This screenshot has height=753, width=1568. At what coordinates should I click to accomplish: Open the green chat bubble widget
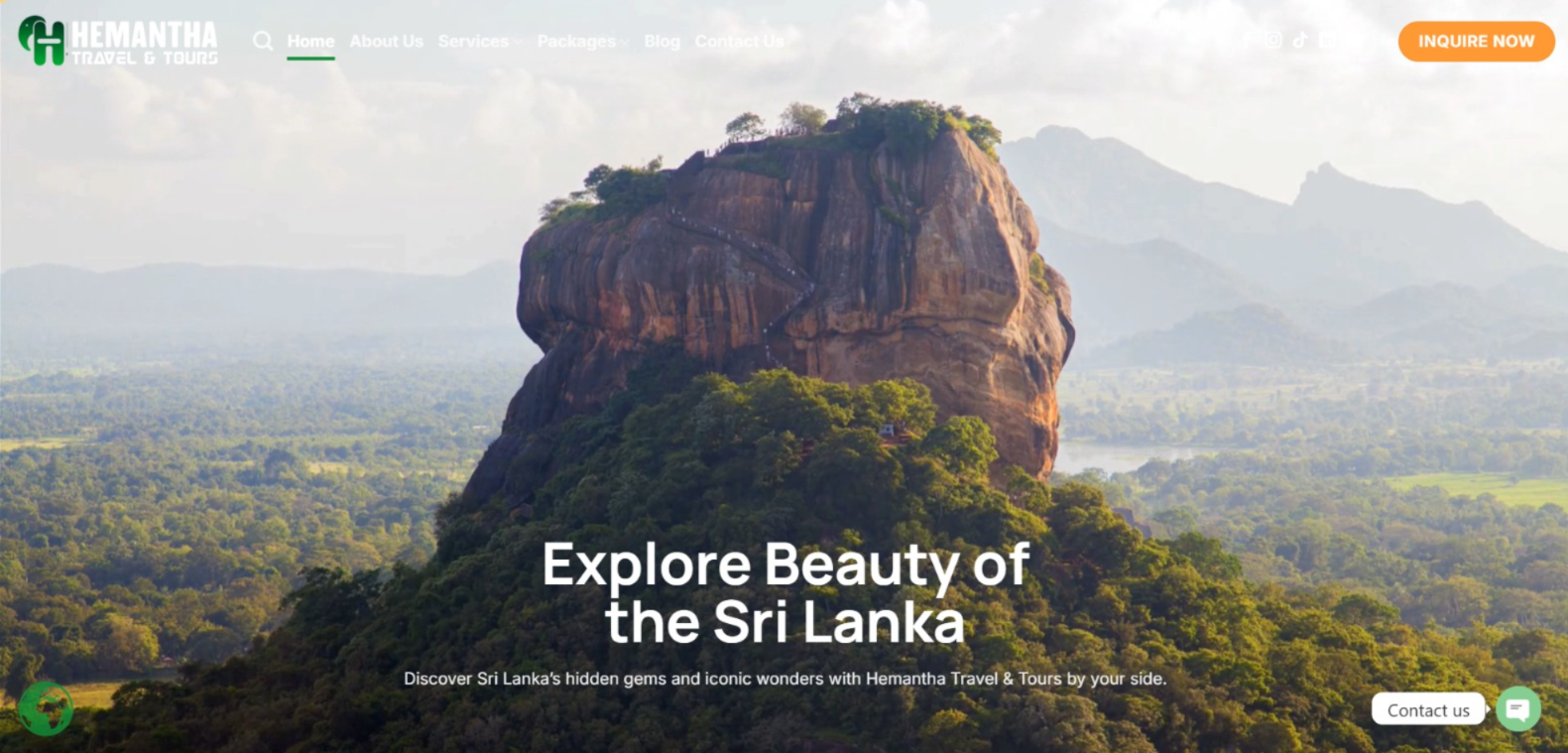(x=1518, y=708)
